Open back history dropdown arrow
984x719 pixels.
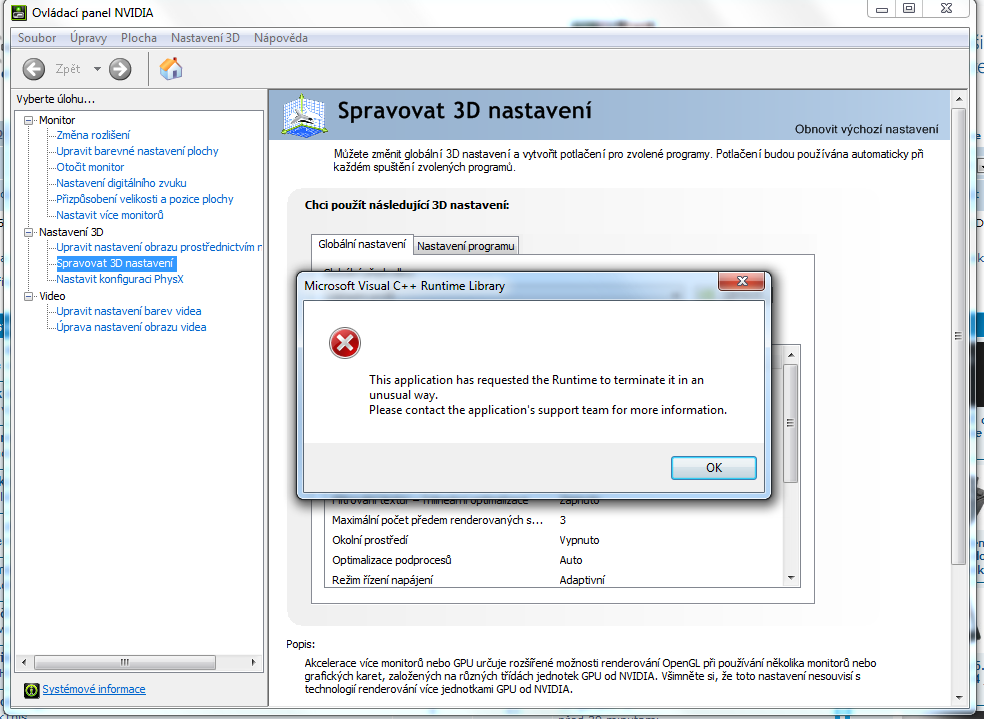97,69
